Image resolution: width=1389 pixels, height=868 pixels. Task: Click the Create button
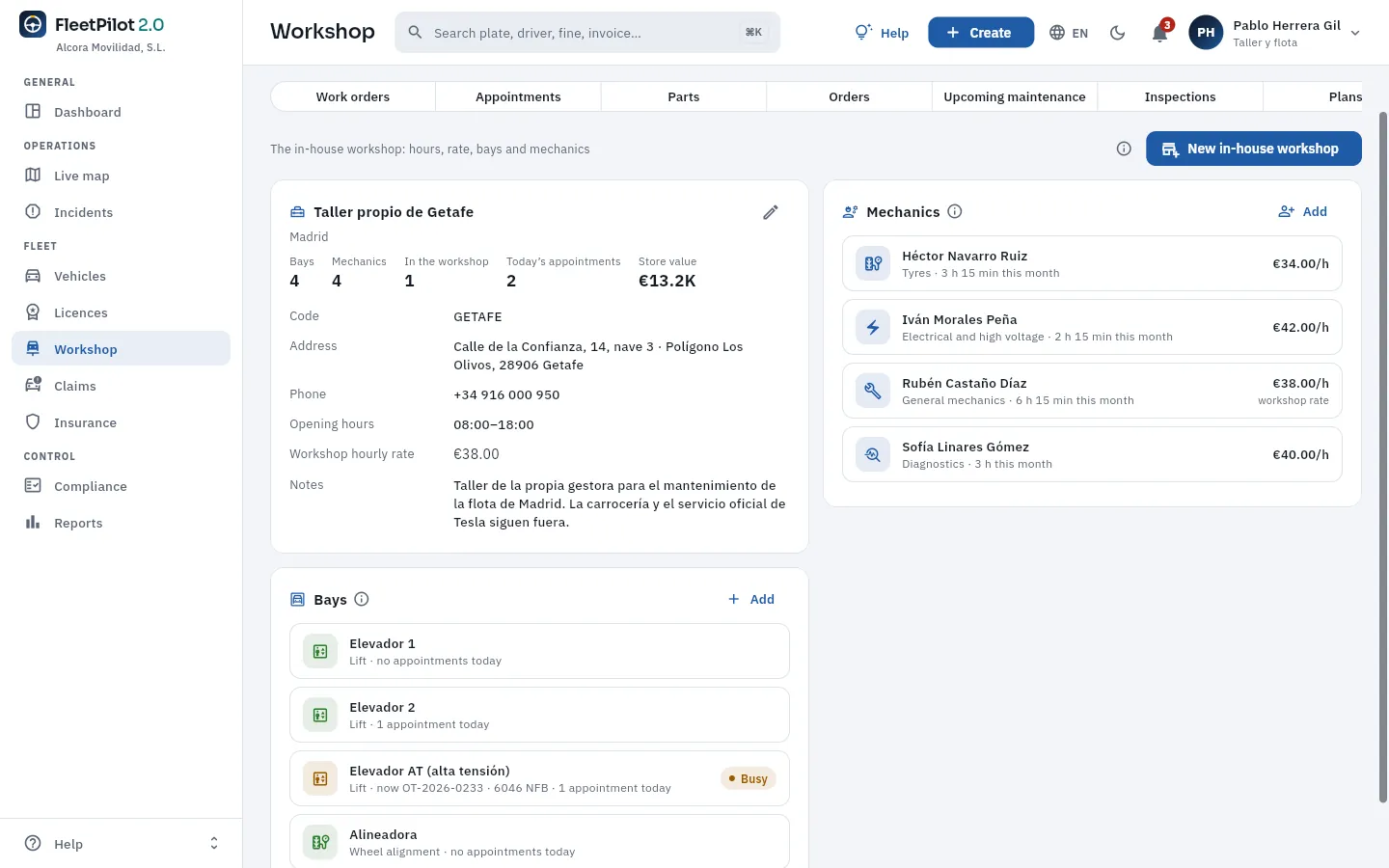[981, 33]
